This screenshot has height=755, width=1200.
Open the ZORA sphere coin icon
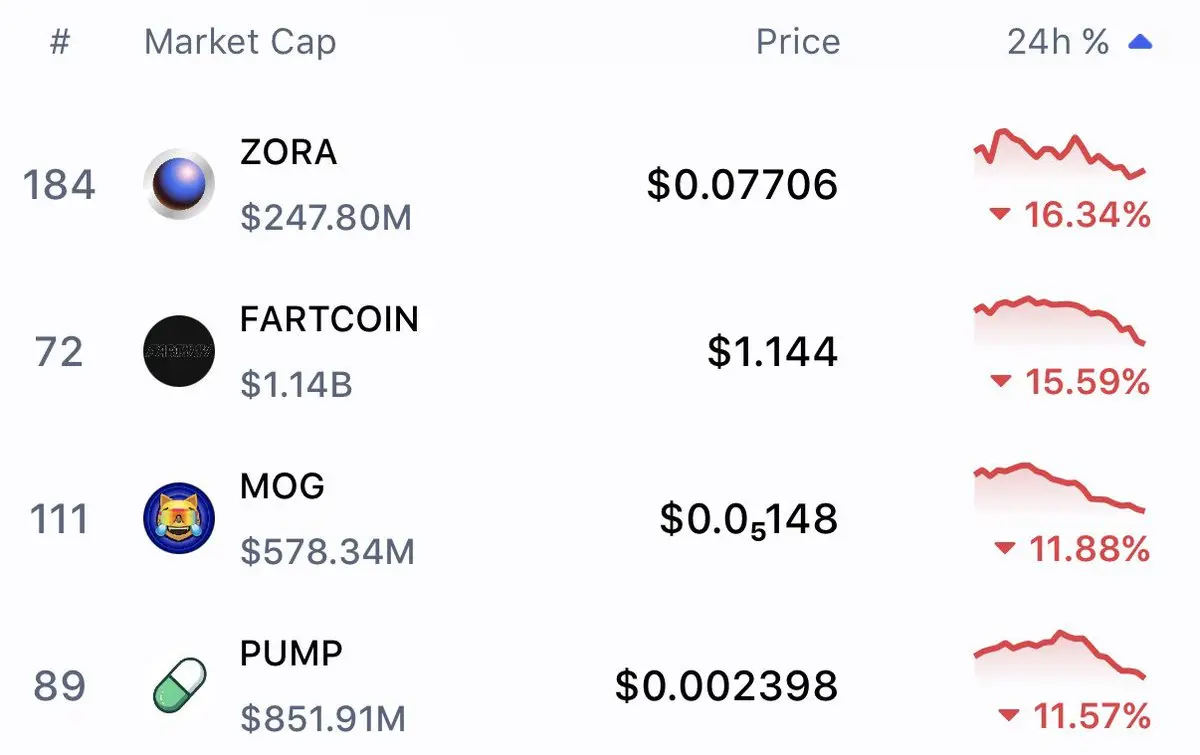pos(179,184)
